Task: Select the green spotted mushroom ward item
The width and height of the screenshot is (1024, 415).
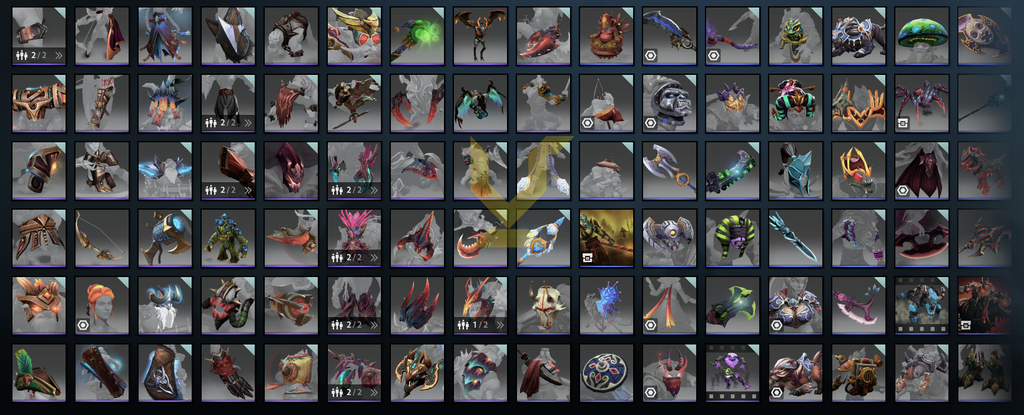Action: click(921, 36)
